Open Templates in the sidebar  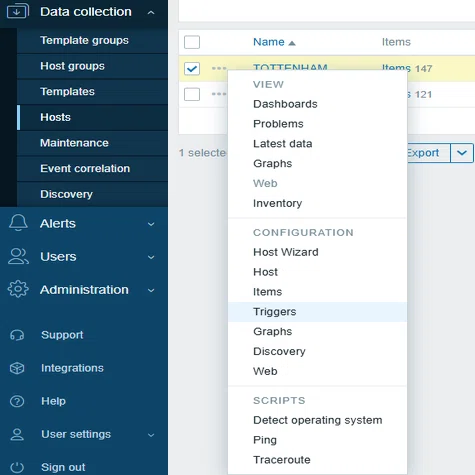[67, 91]
